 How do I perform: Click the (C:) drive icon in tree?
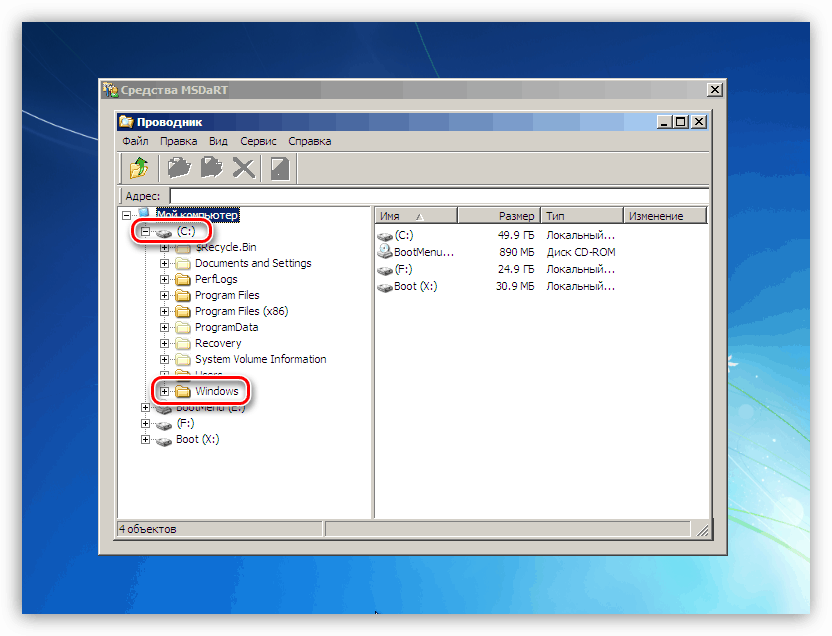(x=164, y=232)
